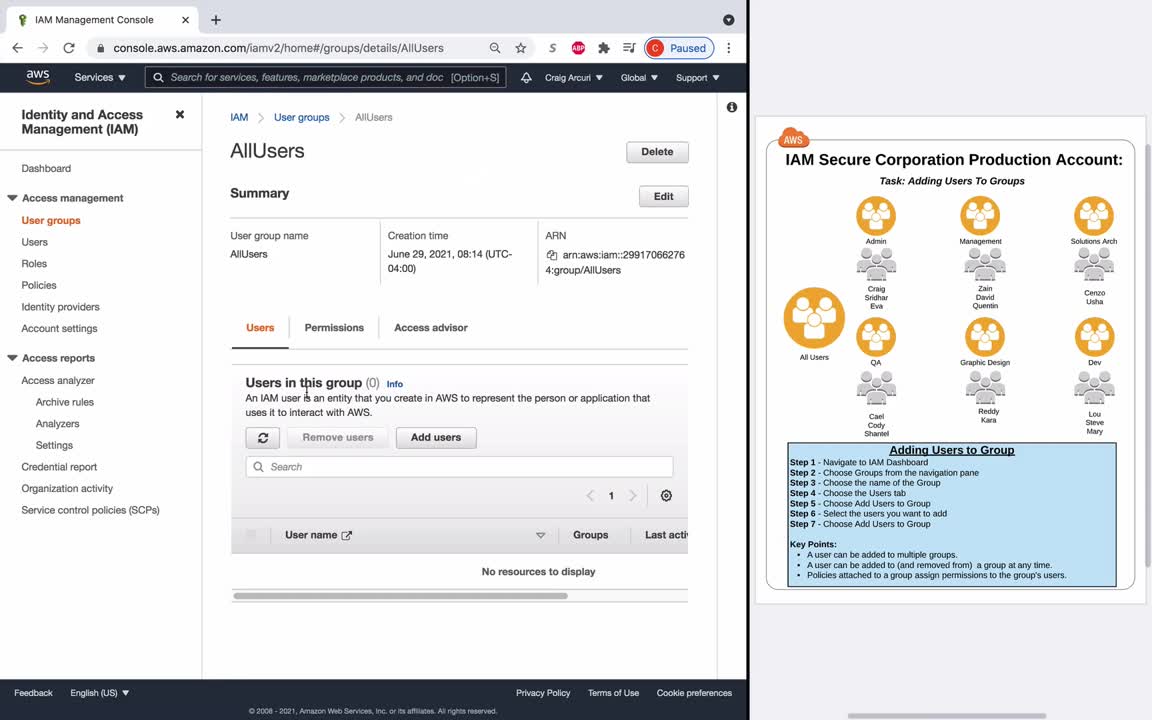This screenshot has width=1152, height=720.
Task: Open Users in the navigation pane
Action: point(35,242)
